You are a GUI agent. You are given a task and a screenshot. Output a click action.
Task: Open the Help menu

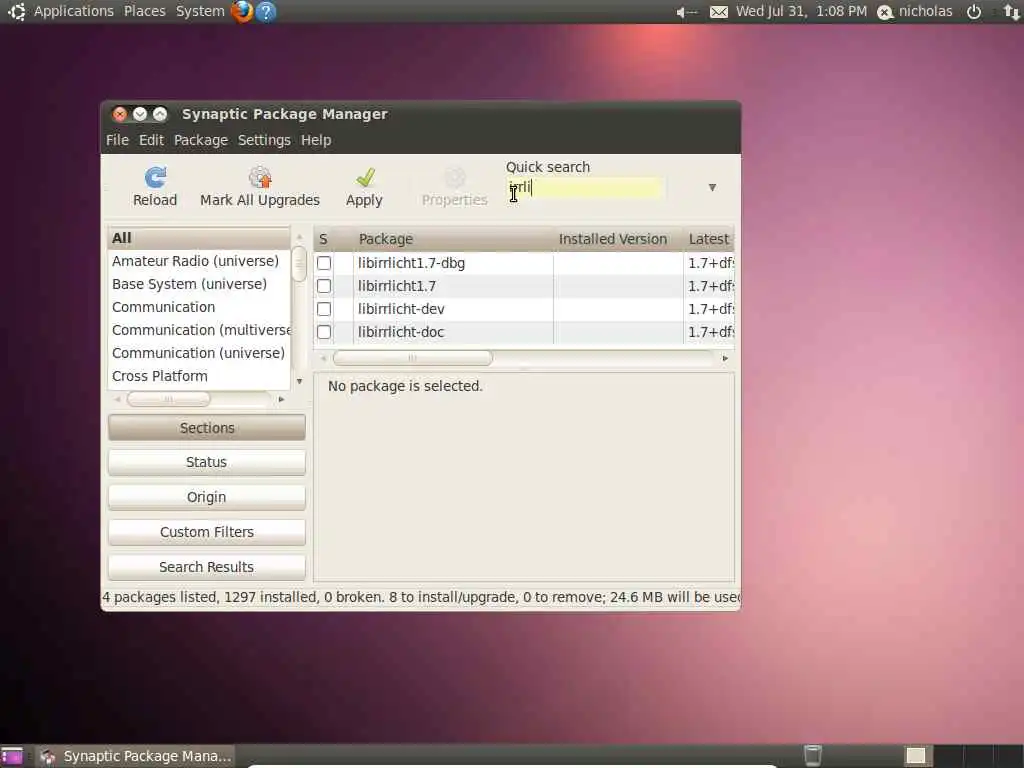316,140
